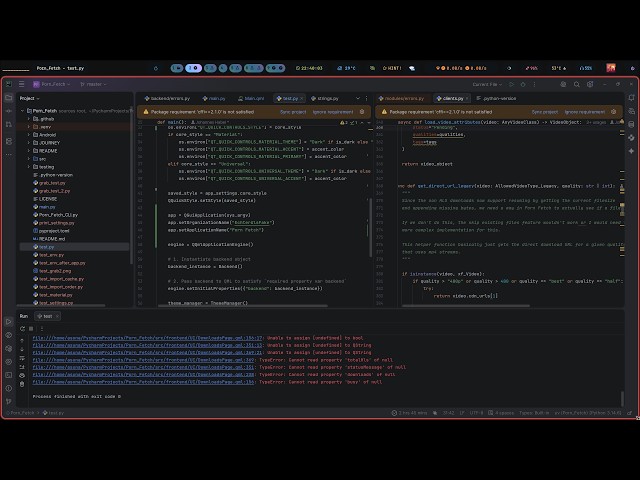640x480 pixels.
Task: Expand the .github folder
Action: pyautogui.click(x=29, y=119)
